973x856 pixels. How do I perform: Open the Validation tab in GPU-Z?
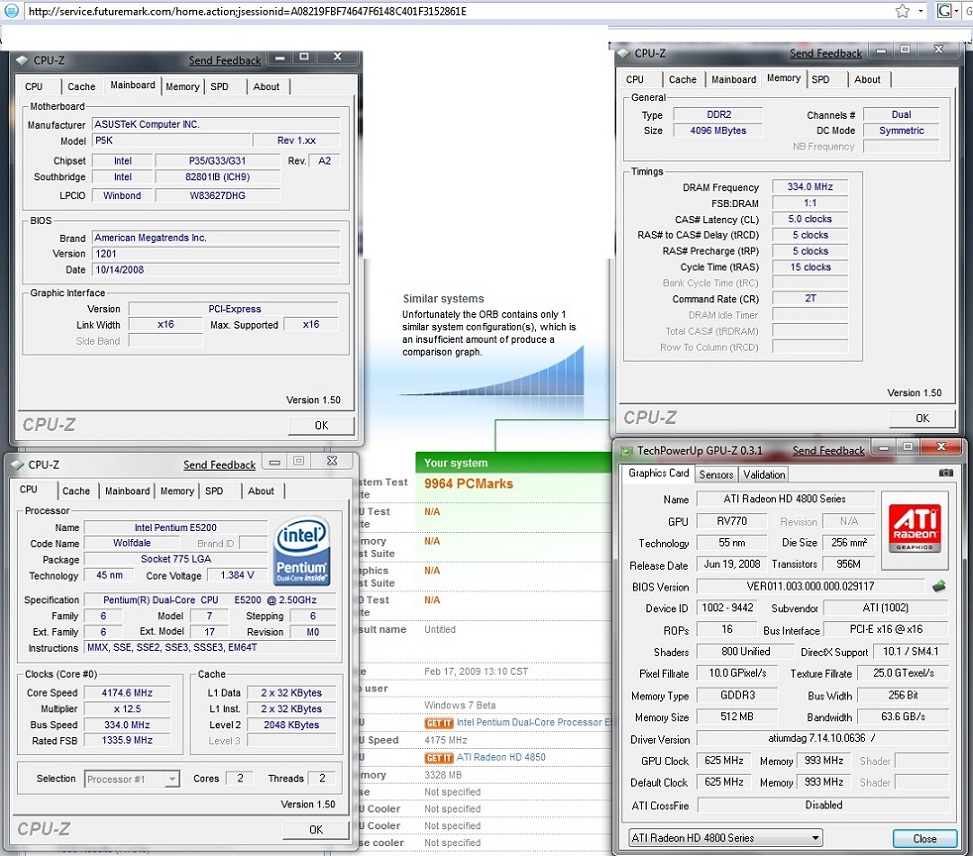764,474
